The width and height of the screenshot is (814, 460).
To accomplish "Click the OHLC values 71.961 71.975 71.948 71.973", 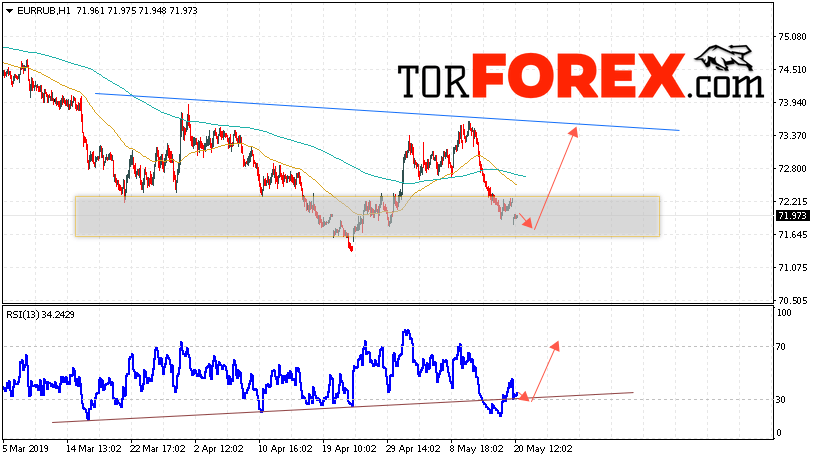I will point(137,10).
